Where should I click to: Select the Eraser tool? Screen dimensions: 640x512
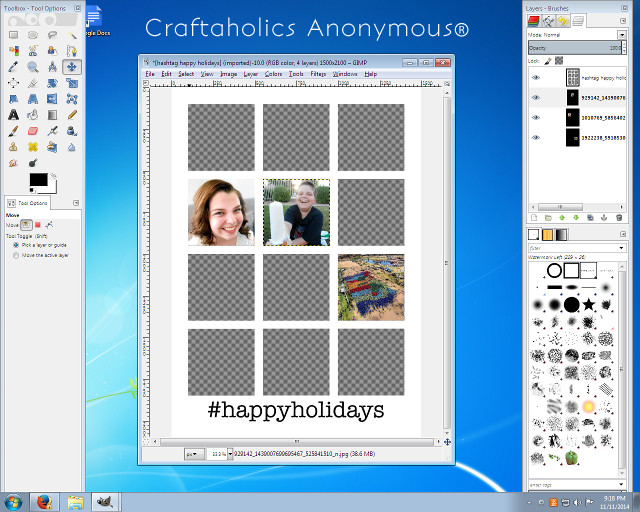coord(33,131)
